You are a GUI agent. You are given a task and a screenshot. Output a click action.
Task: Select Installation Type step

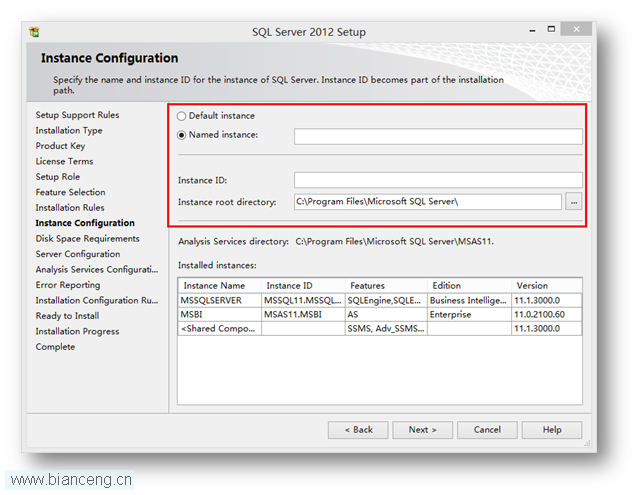[69, 130]
